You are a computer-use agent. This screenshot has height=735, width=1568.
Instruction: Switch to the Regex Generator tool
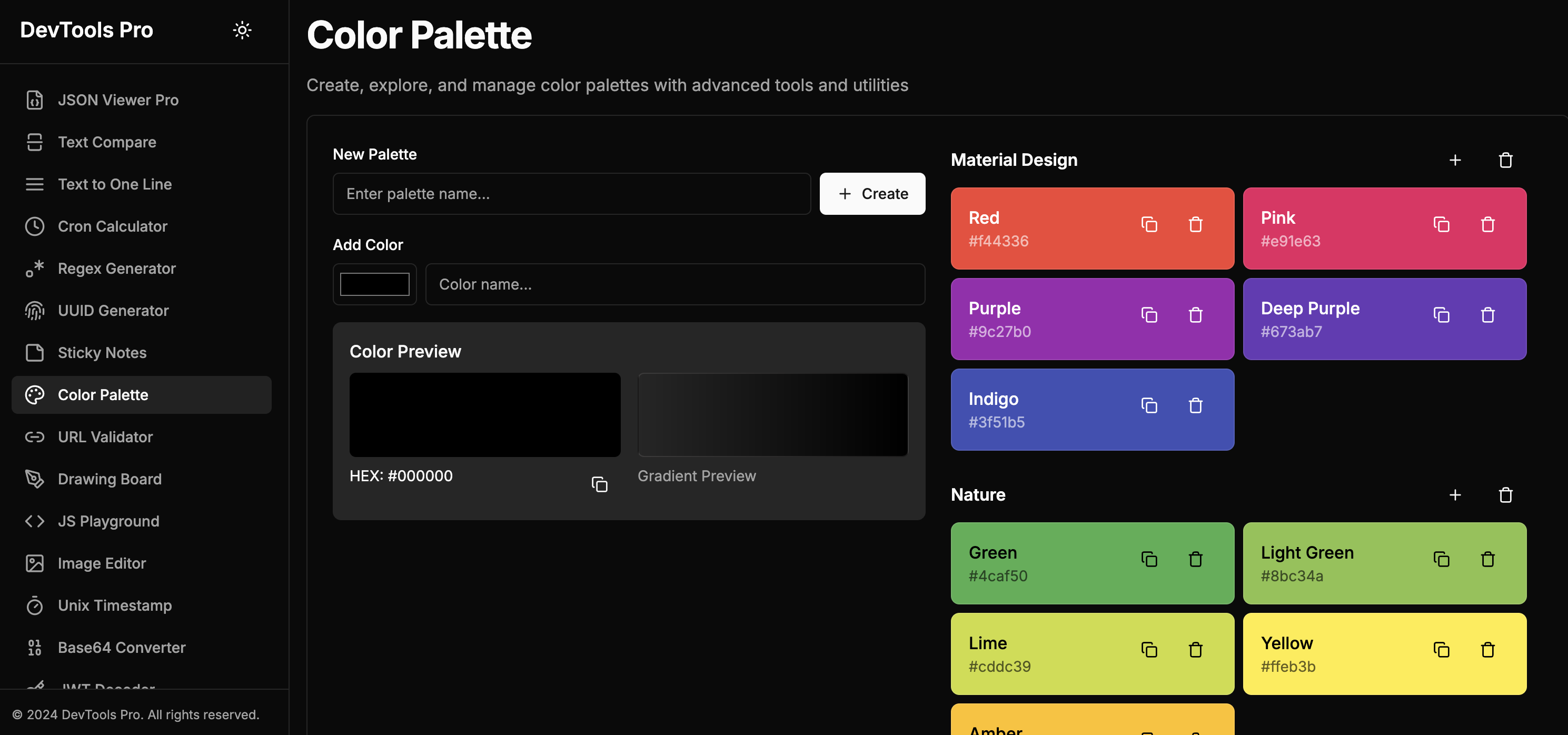coord(116,269)
